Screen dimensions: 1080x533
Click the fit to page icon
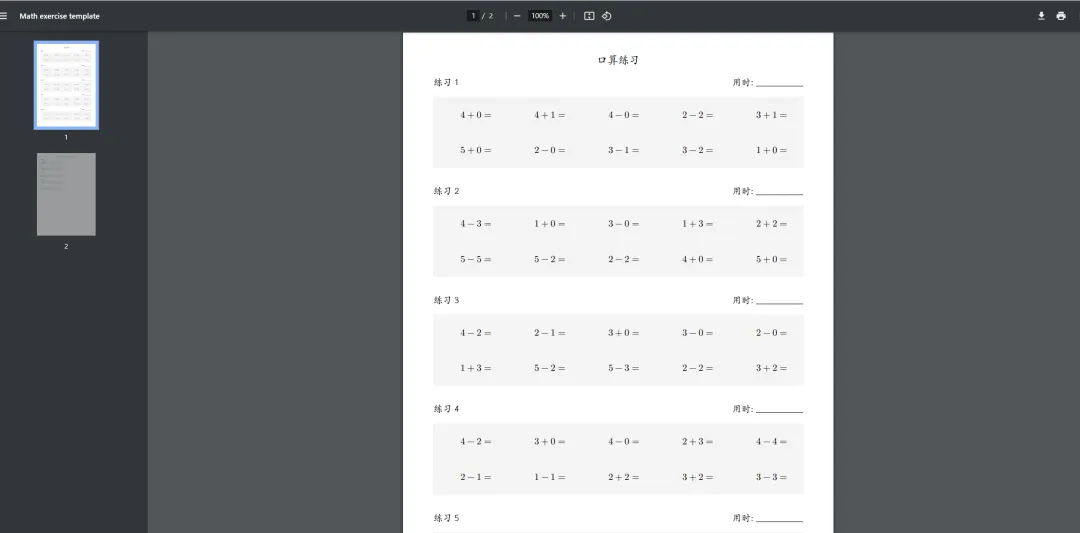coord(589,16)
